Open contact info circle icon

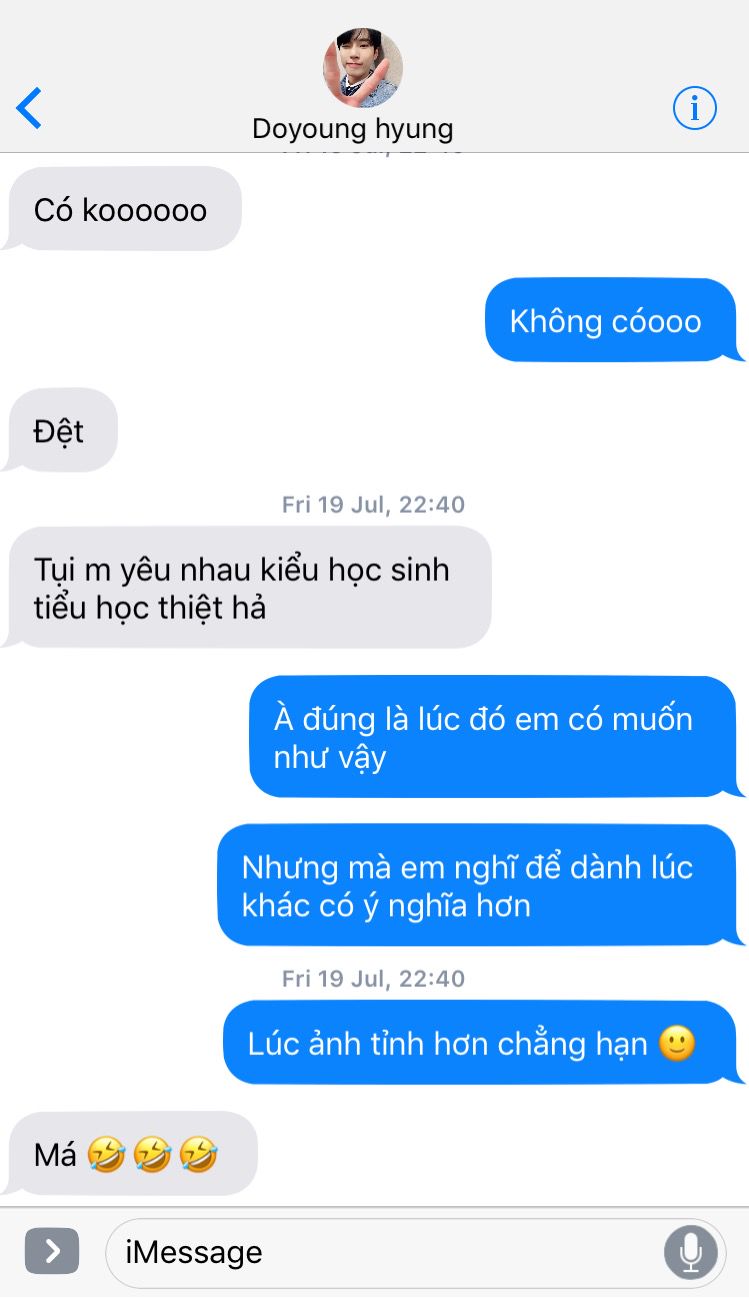694,108
